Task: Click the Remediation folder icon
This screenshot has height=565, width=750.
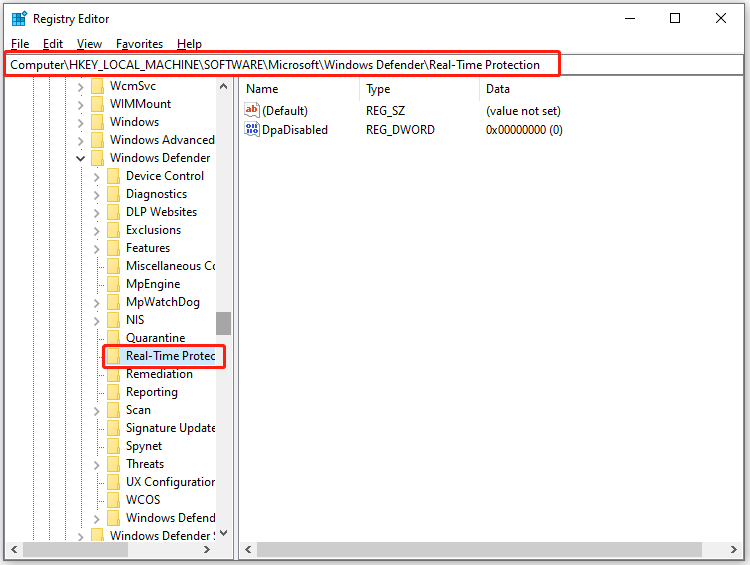Action: coord(113,374)
